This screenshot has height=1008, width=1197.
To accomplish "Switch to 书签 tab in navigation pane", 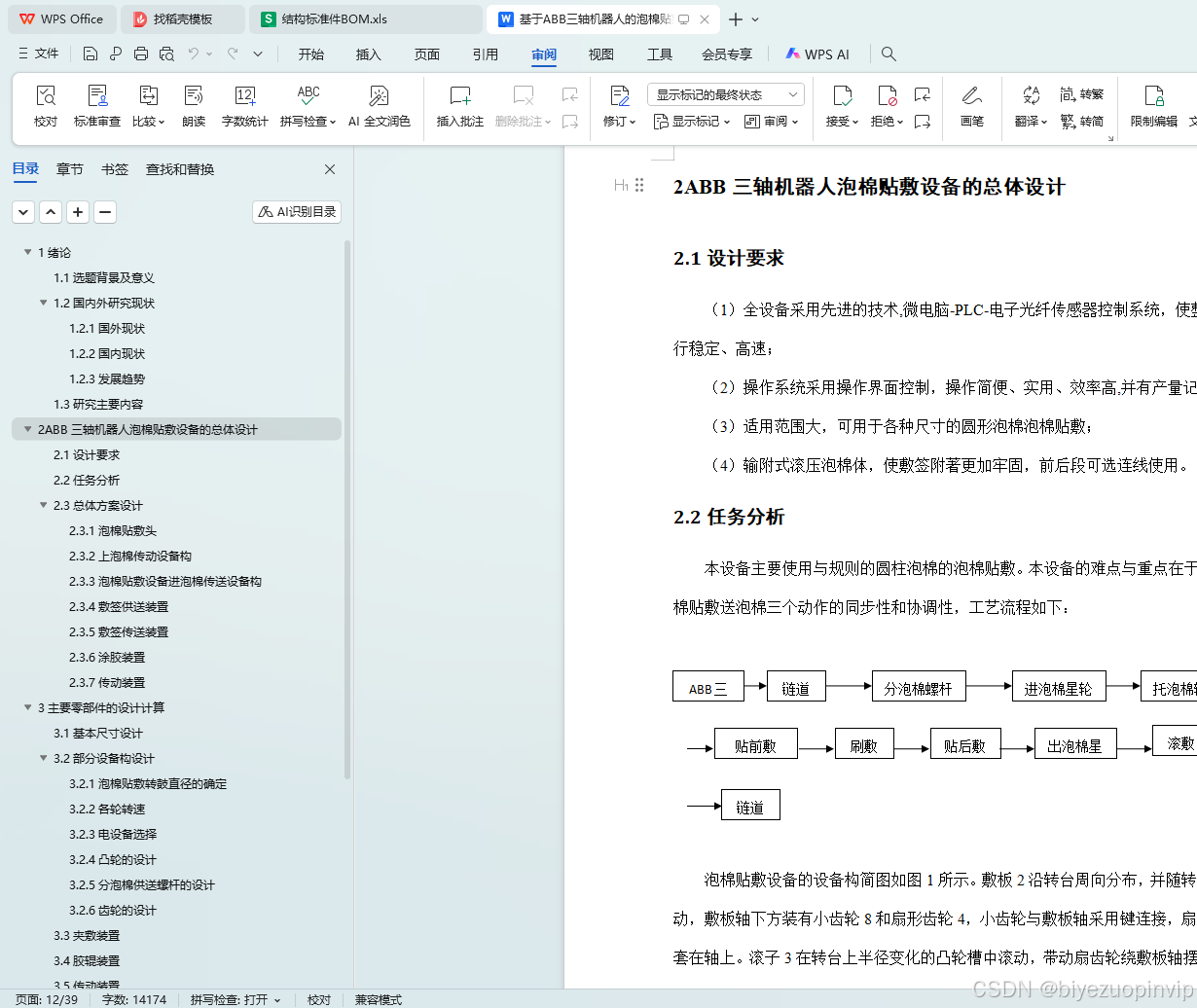I will click(x=115, y=169).
